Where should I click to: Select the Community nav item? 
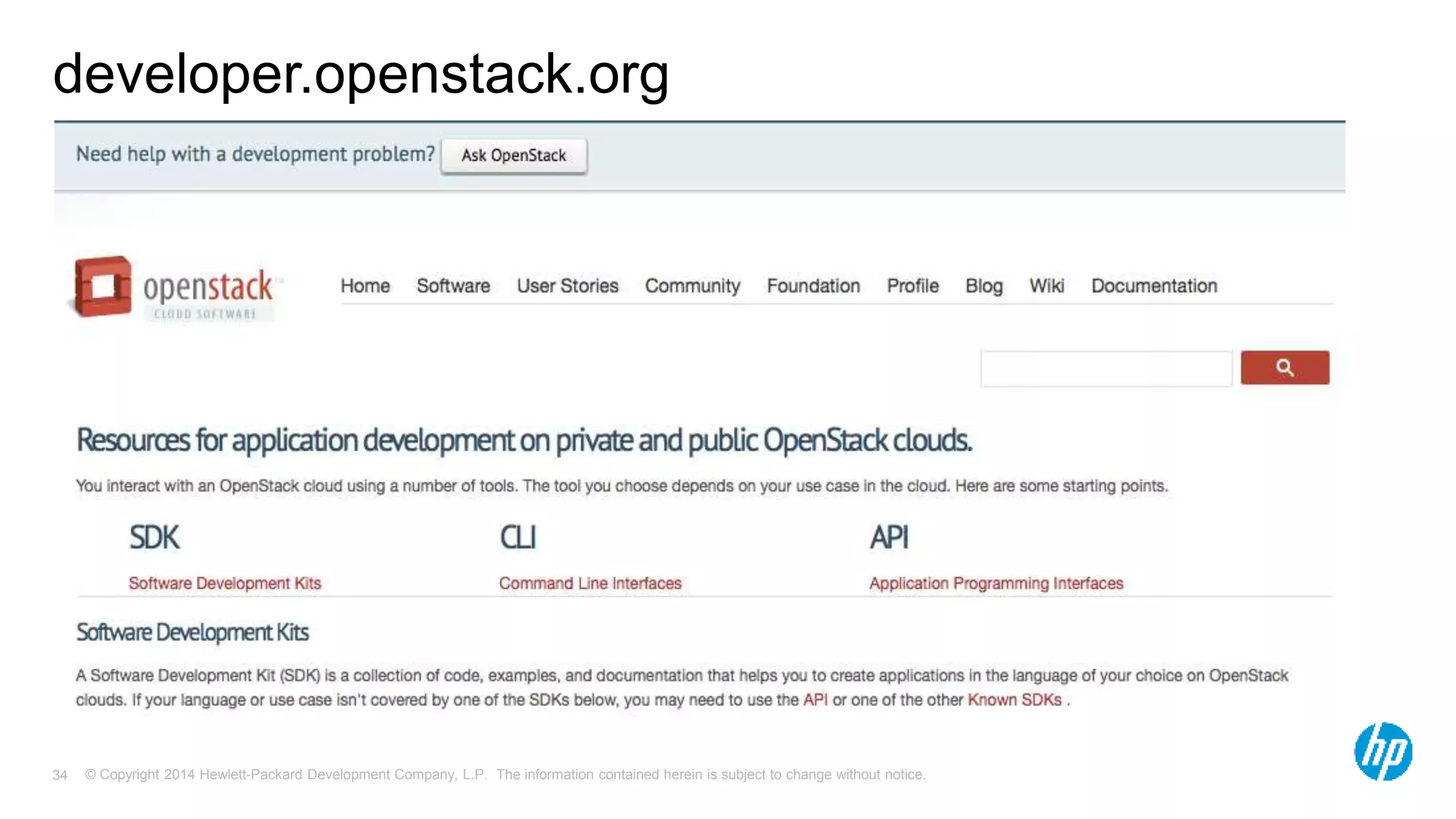click(692, 286)
